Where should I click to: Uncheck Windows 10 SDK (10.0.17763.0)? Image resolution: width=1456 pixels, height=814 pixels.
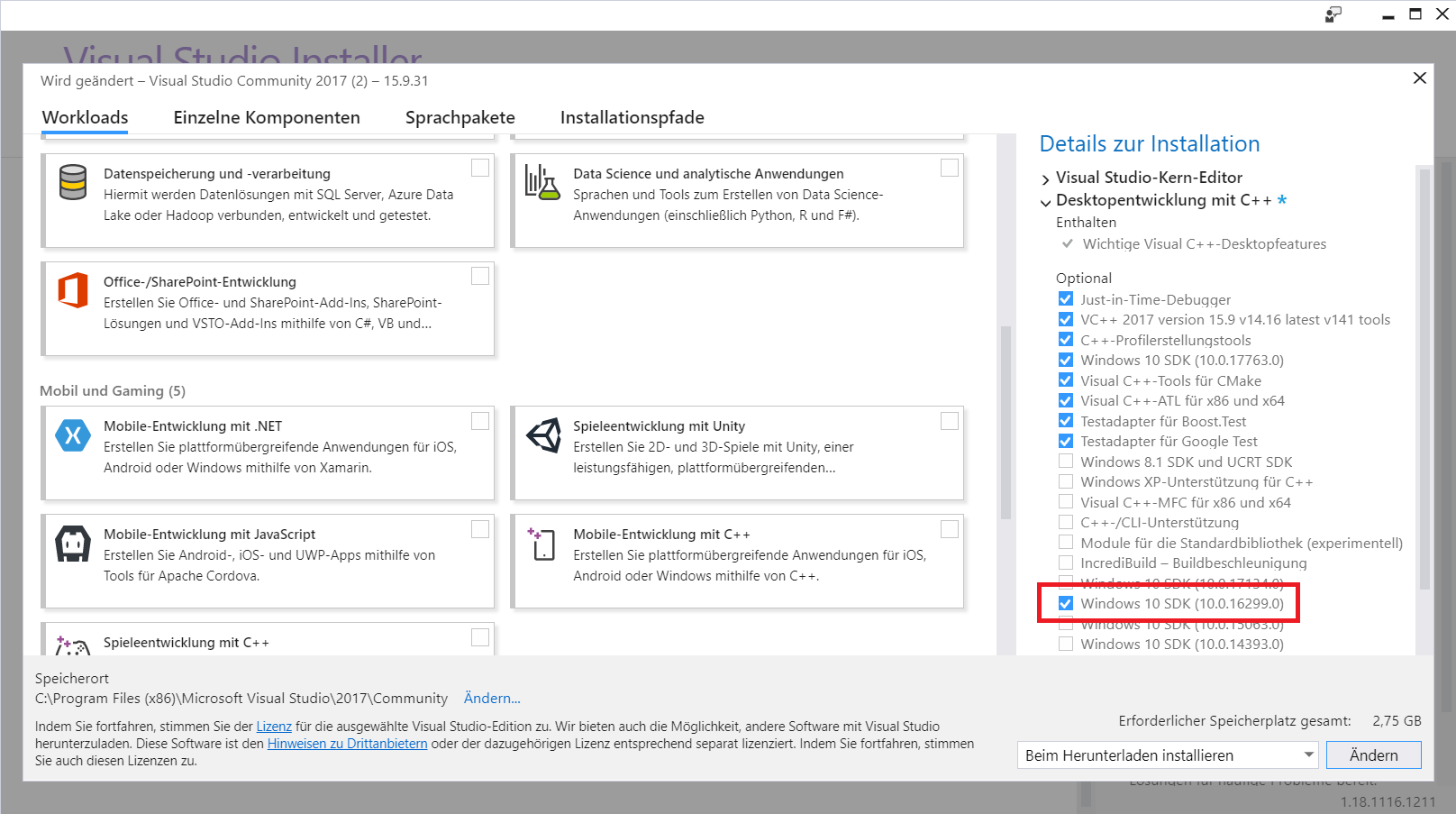(x=1066, y=360)
